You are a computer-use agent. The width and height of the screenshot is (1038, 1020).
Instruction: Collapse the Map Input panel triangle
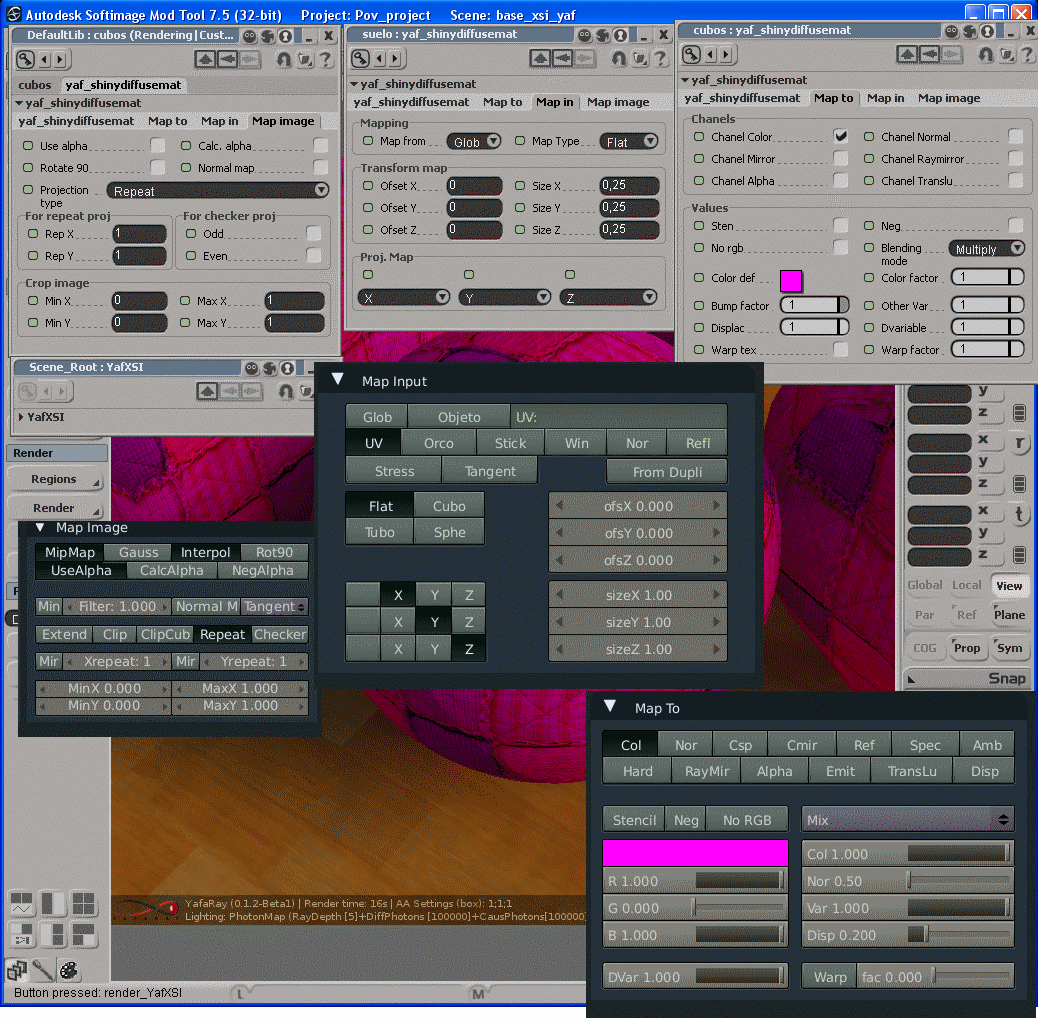coord(338,379)
